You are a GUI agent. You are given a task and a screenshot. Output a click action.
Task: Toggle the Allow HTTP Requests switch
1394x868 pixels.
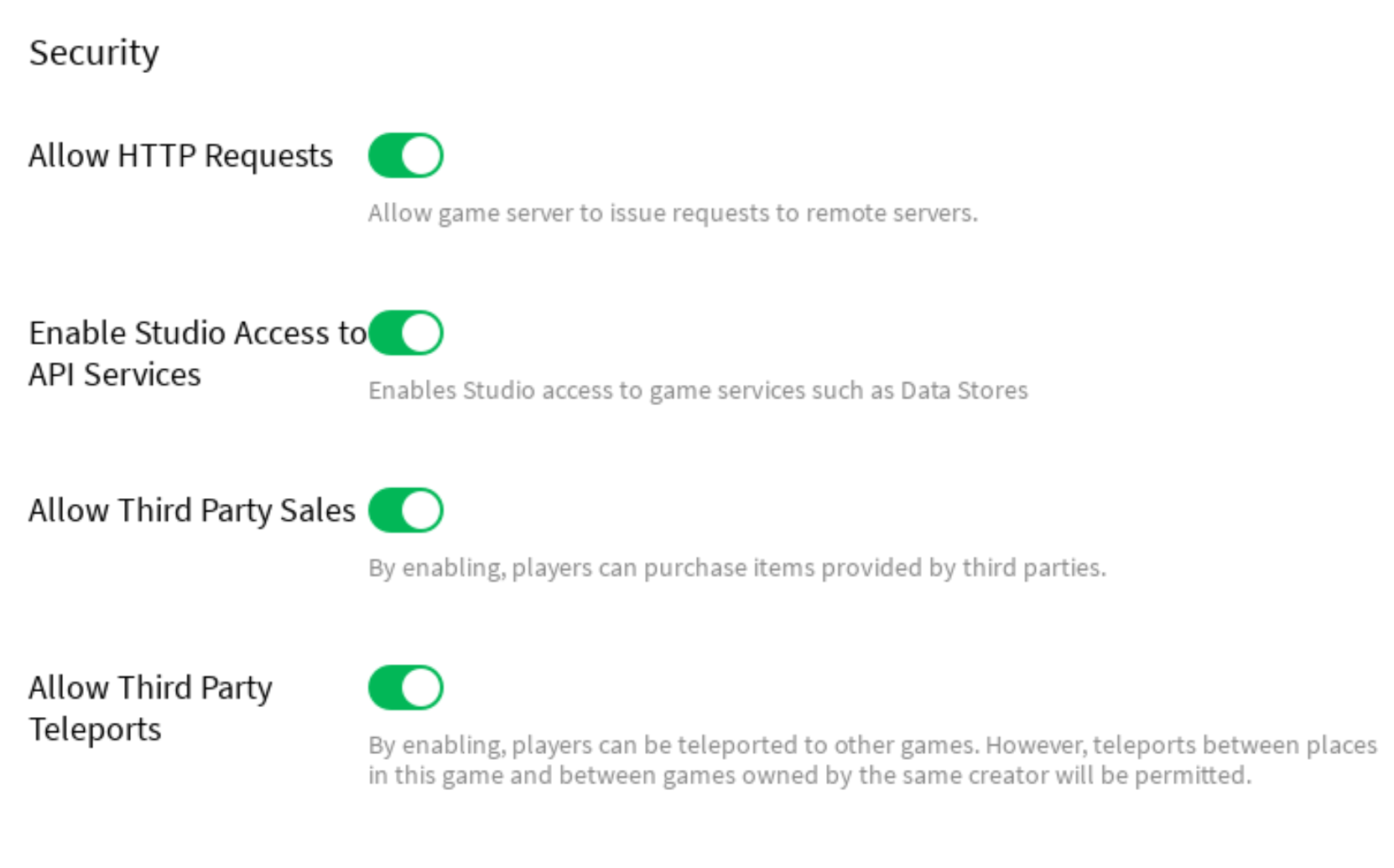point(405,156)
